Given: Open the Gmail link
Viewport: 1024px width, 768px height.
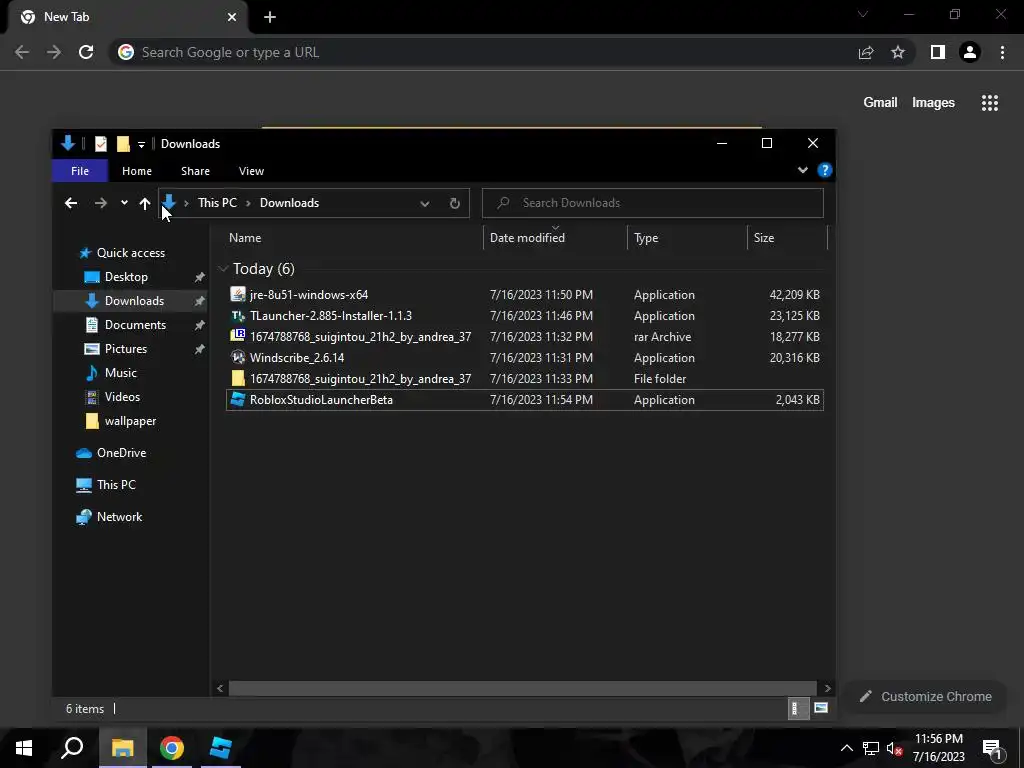Looking at the screenshot, I should point(880,103).
